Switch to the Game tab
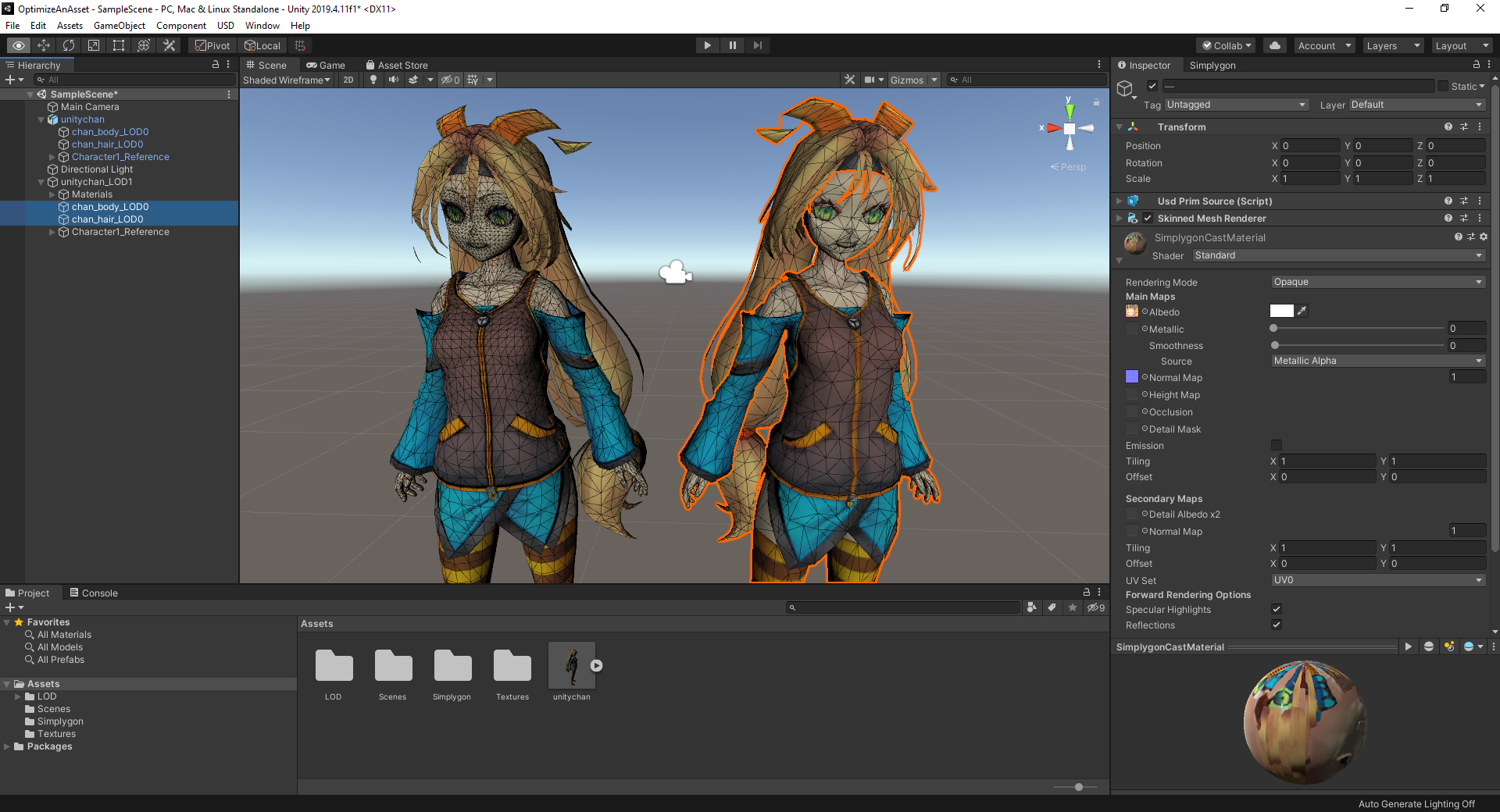The image size is (1500, 812). [327, 65]
